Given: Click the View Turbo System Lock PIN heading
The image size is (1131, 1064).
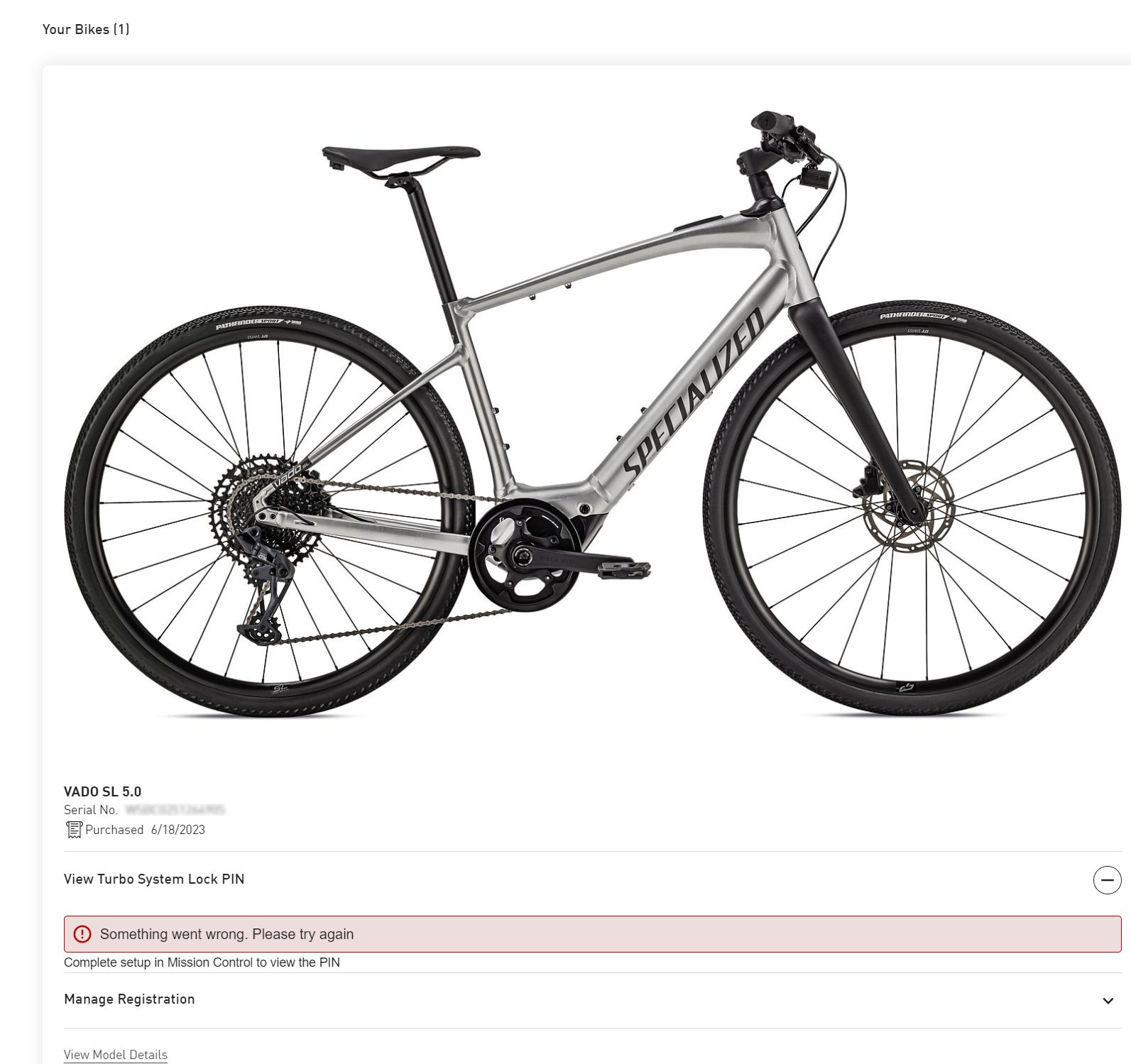Looking at the screenshot, I should pos(154,879).
